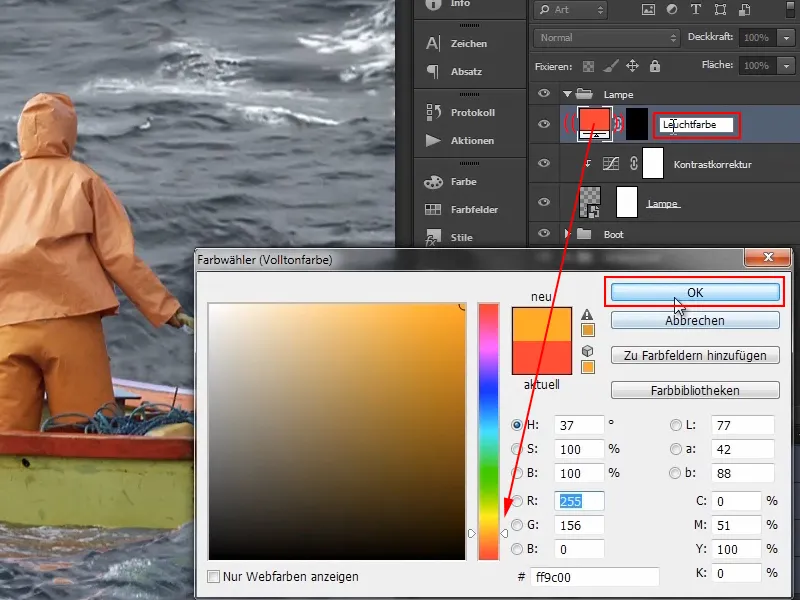
Task: Click the M value field showing 51
Action: click(736, 525)
